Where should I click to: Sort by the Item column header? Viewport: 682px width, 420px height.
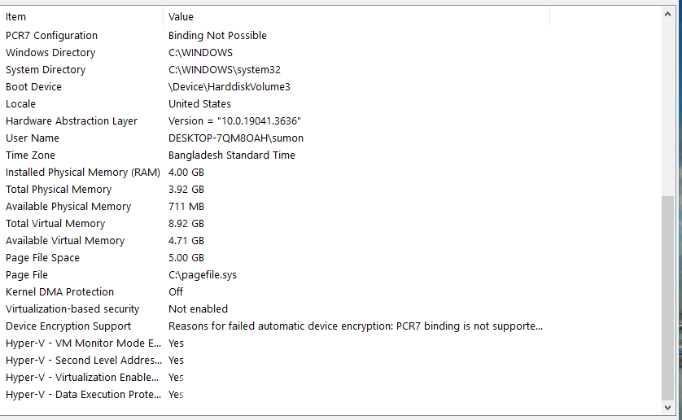point(83,17)
